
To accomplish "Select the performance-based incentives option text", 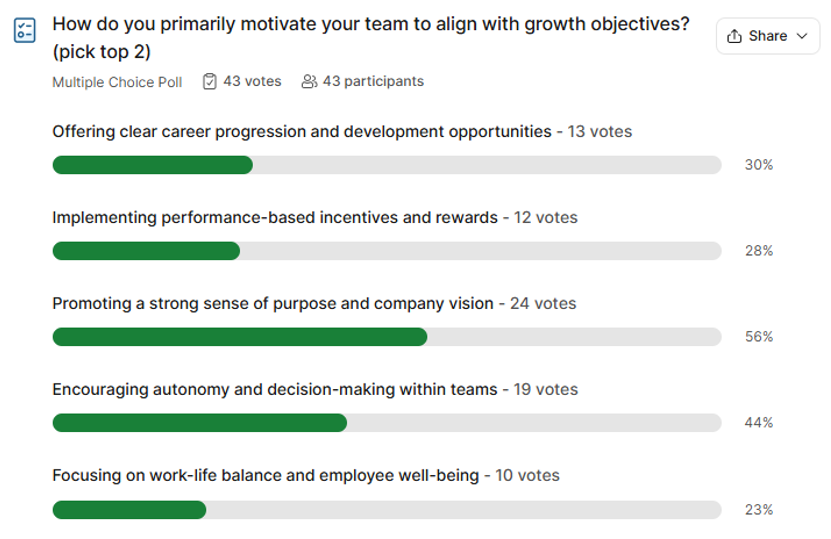I will [274, 217].
